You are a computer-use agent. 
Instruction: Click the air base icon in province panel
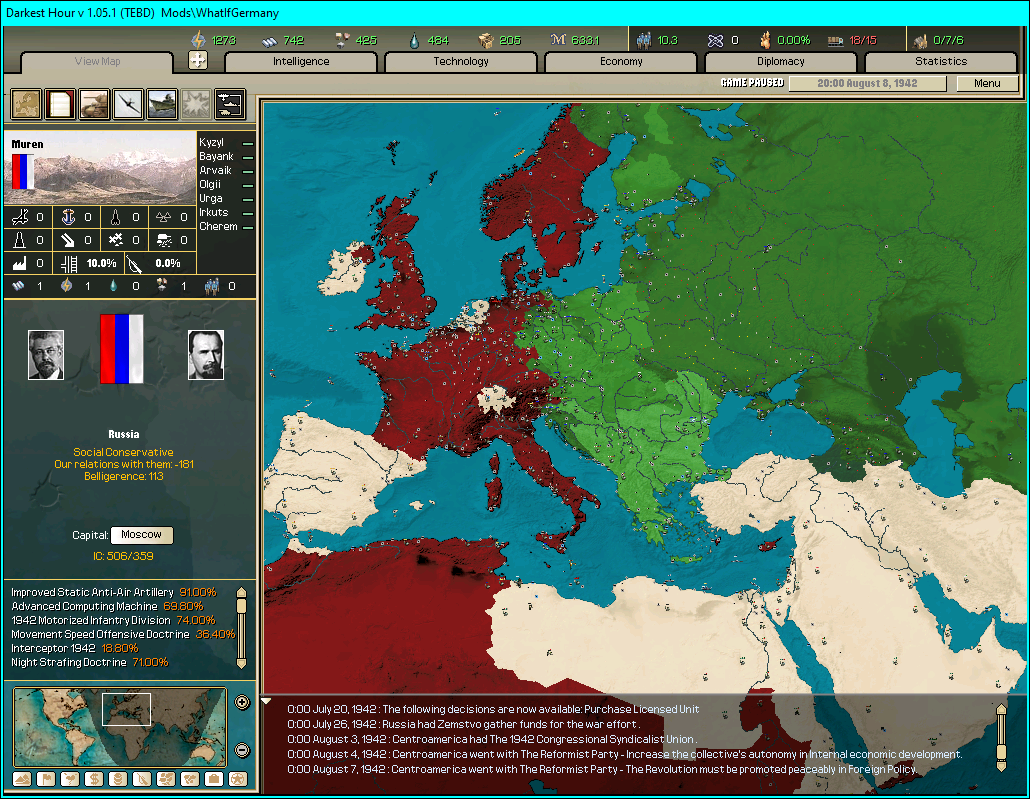[x=20, y=217]
